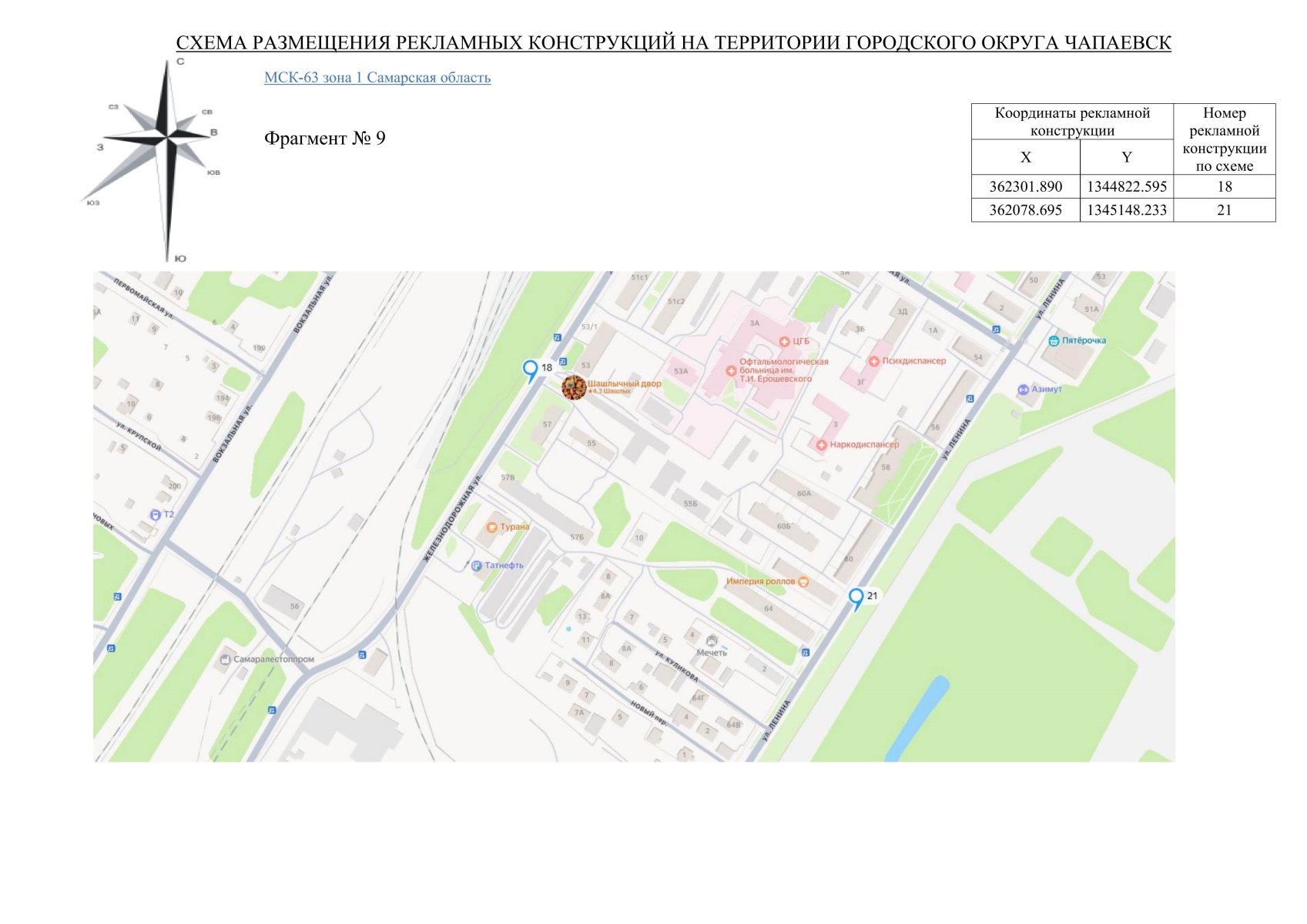Select table cell with Y coordinate 1345148.233
Image resolution: width=1307 pixels, height=924 pixels.
coord(1126,210)
